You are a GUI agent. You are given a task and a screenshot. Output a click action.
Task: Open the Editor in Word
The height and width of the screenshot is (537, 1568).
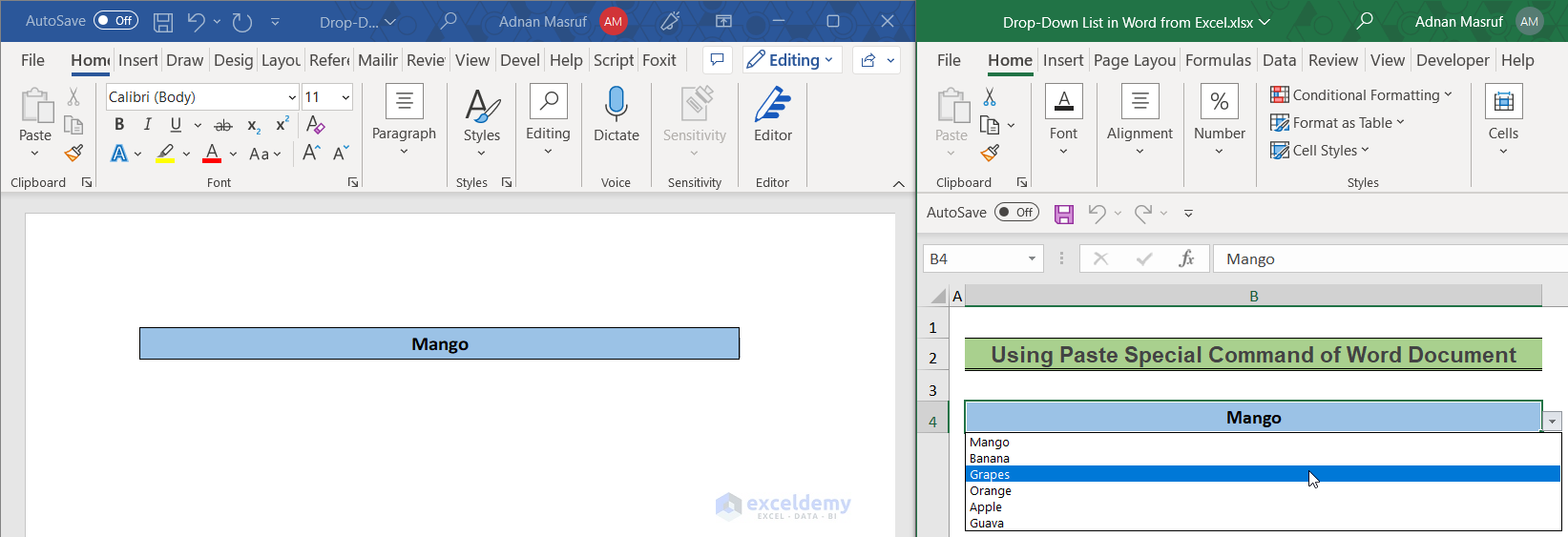[x=773, y=115]
